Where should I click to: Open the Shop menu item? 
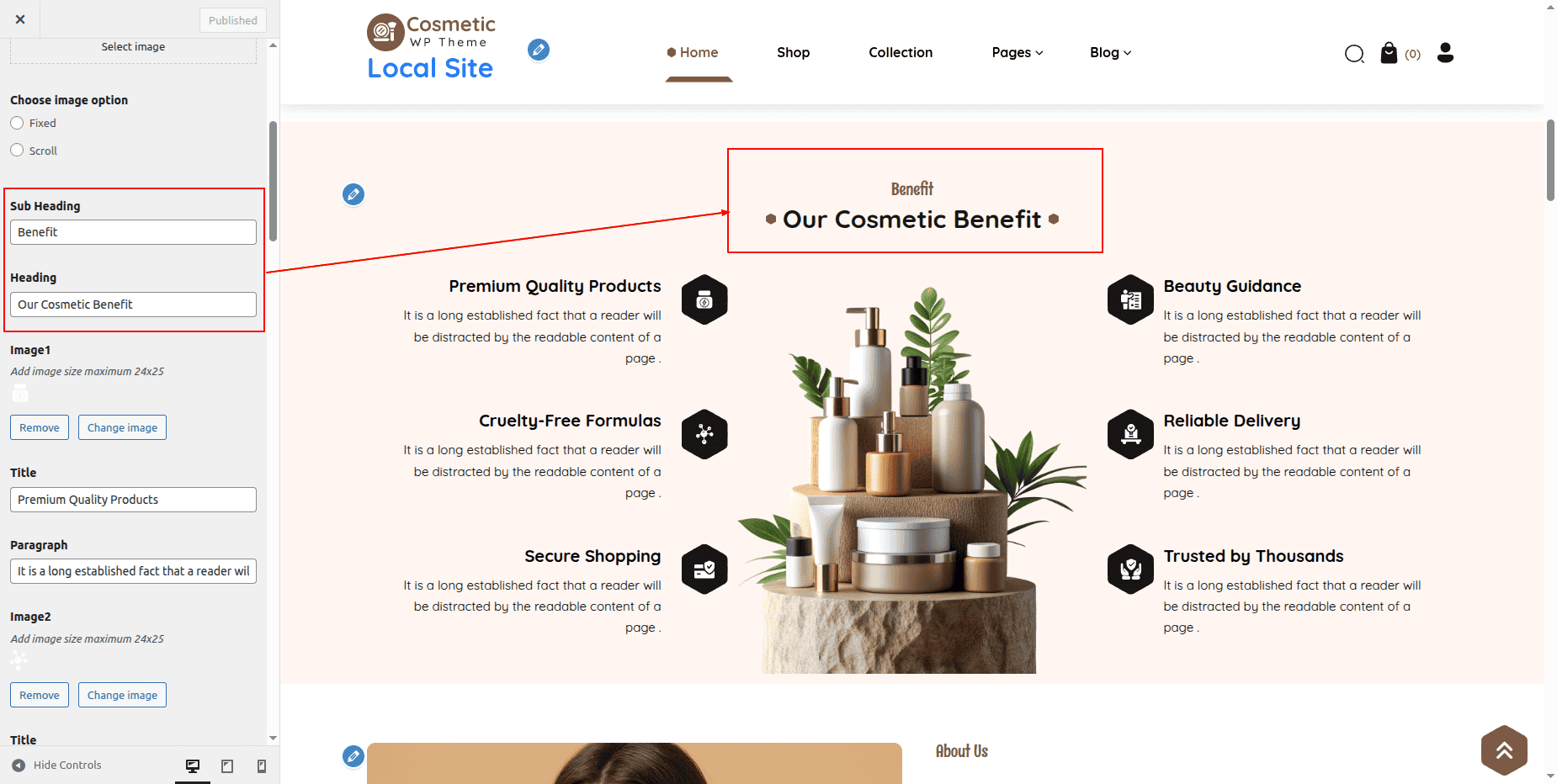(x=793, y=52)
